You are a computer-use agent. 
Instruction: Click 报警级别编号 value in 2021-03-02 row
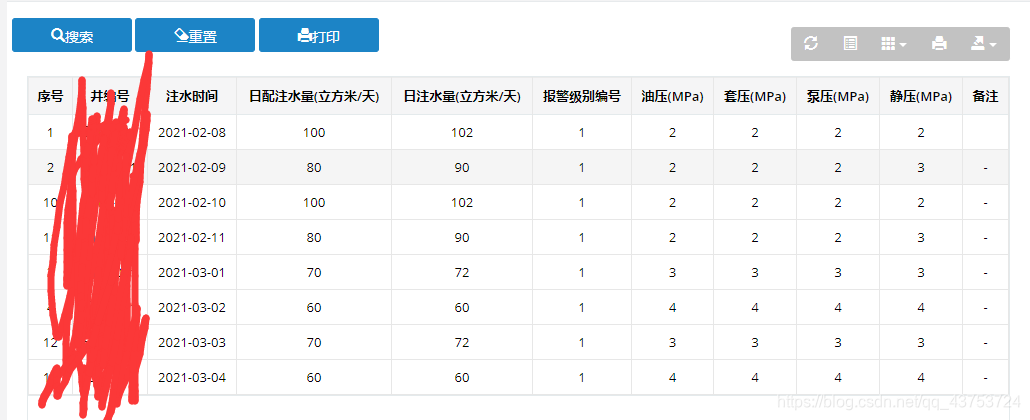tap(582, 308)
